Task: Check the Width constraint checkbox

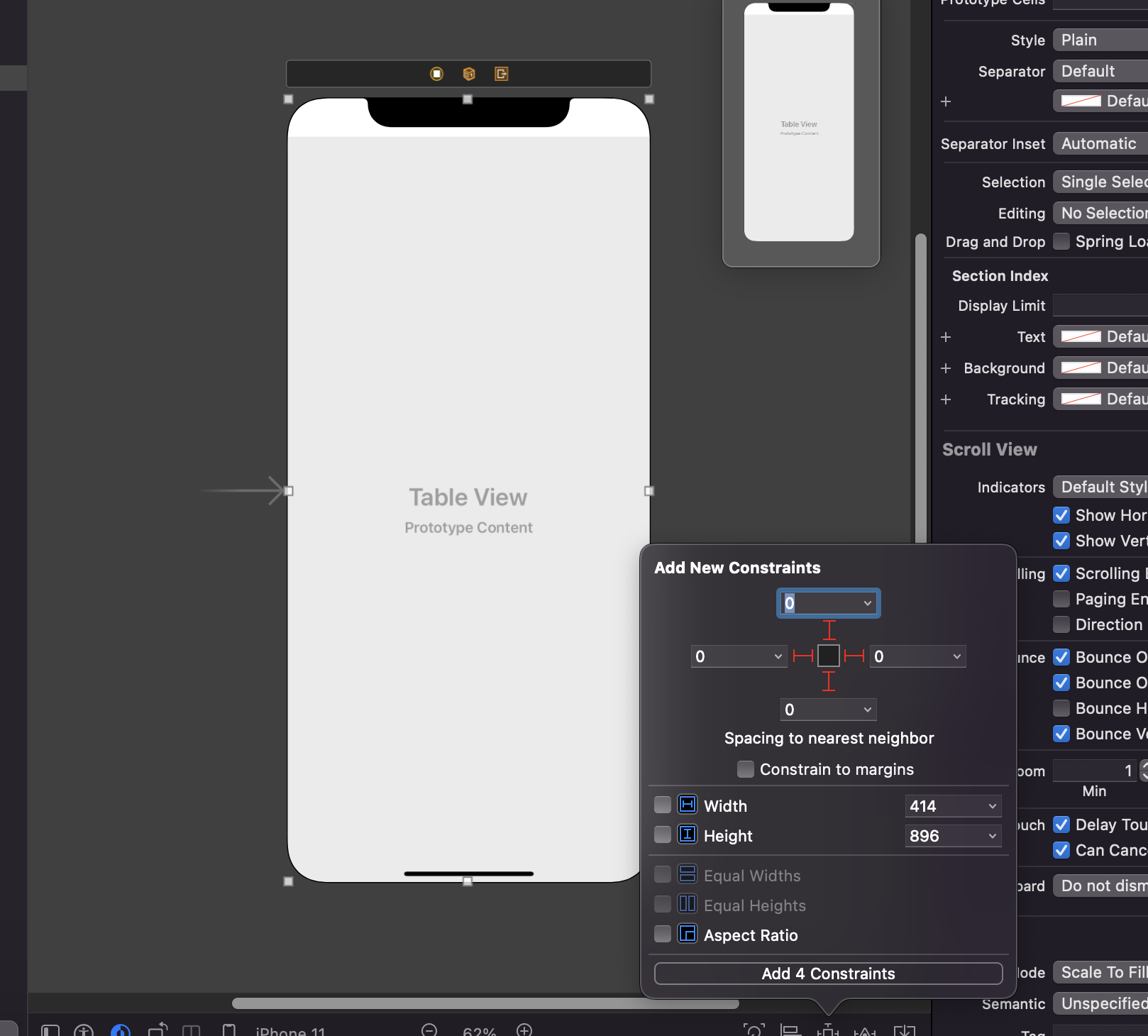Action: [663, 805]
